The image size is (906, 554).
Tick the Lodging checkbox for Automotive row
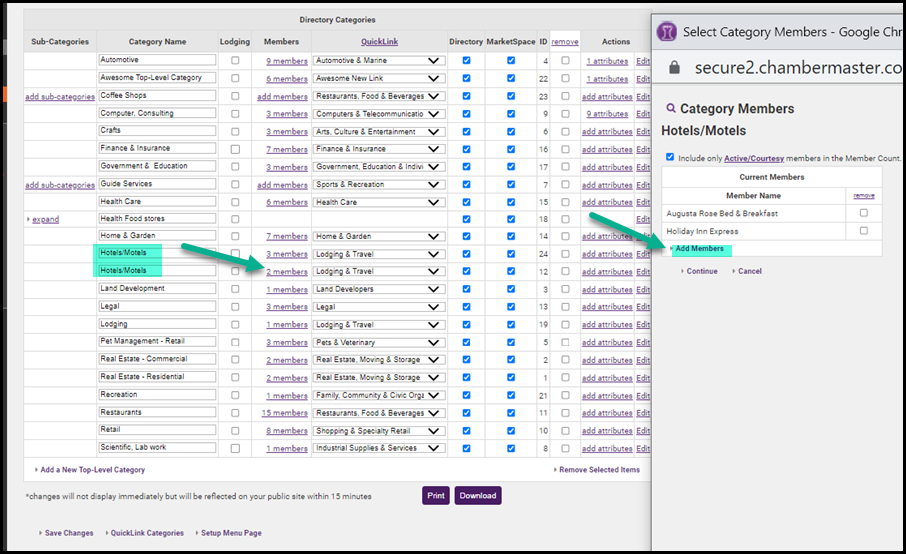(235, 61)
